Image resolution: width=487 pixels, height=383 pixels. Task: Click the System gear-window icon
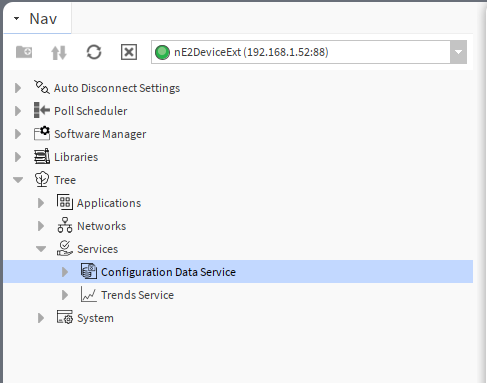(x=65, y=317)
